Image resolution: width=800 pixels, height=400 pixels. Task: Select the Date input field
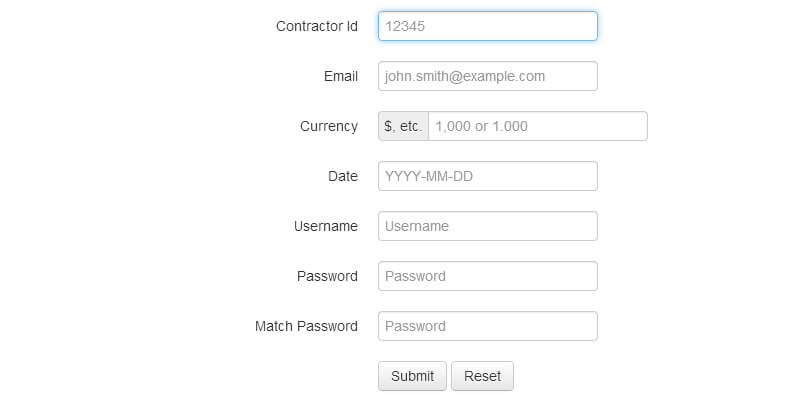[x=487, y=176]
